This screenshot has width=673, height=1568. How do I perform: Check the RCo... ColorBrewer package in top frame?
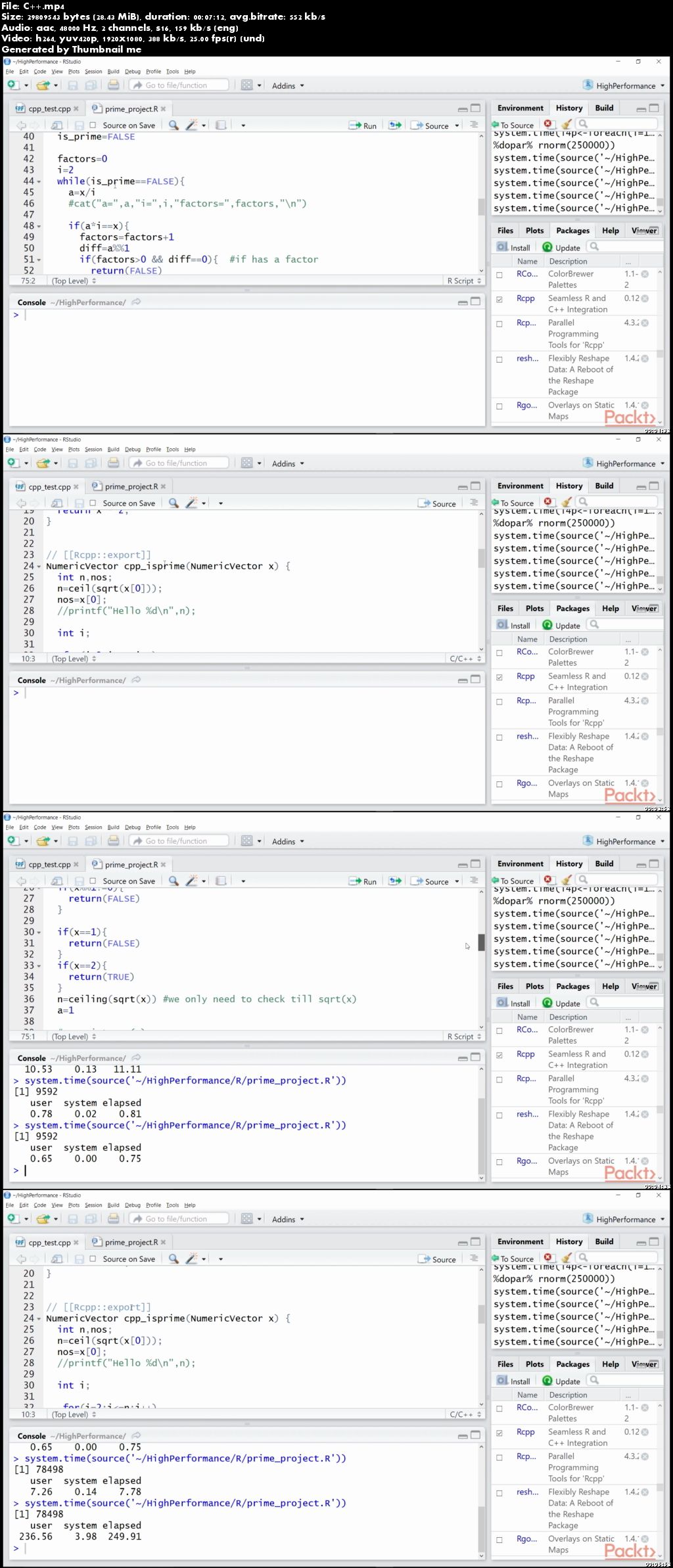coord(499,275)
